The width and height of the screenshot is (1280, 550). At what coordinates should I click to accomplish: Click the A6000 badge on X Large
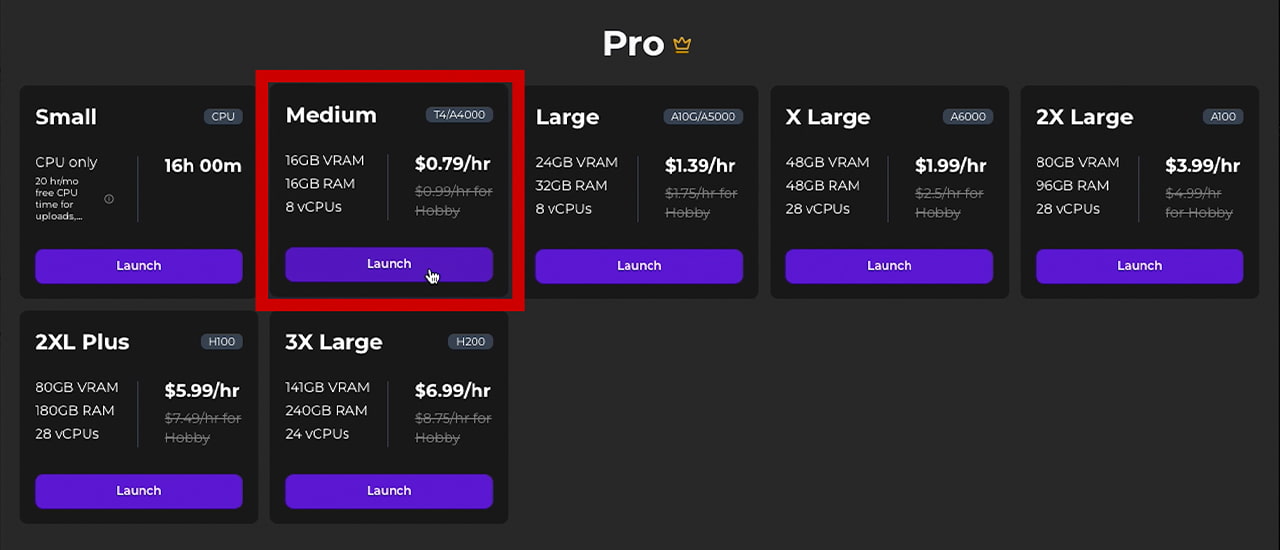coord(967,117)
